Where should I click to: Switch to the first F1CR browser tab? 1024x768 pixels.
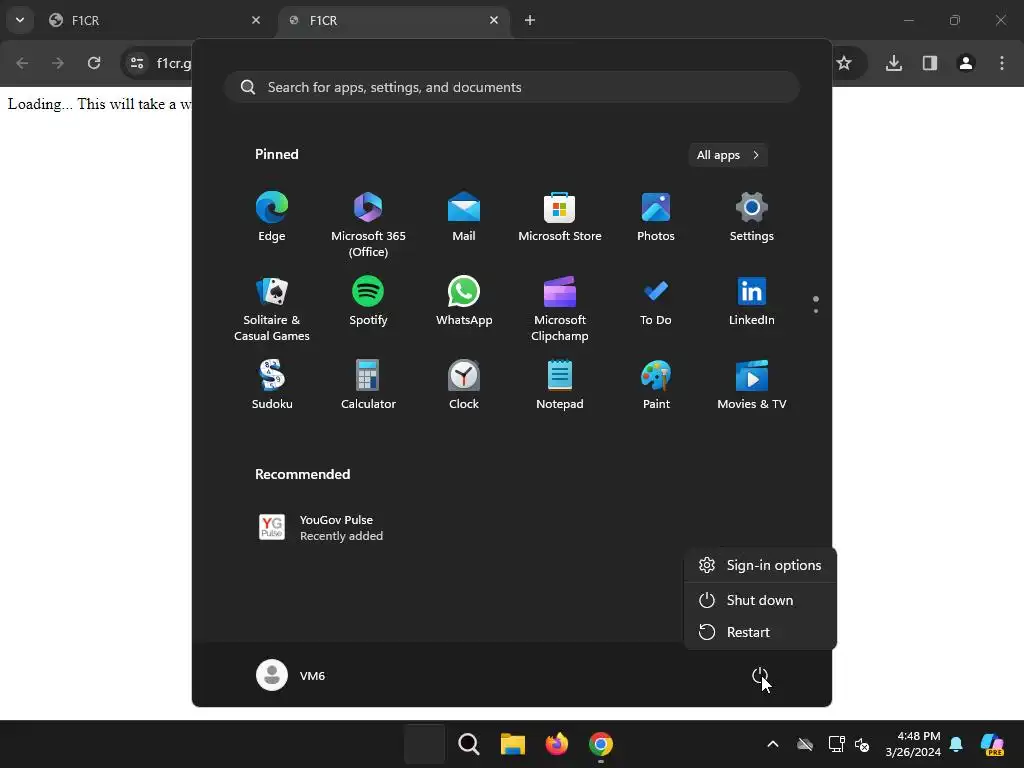pos(155,20)
